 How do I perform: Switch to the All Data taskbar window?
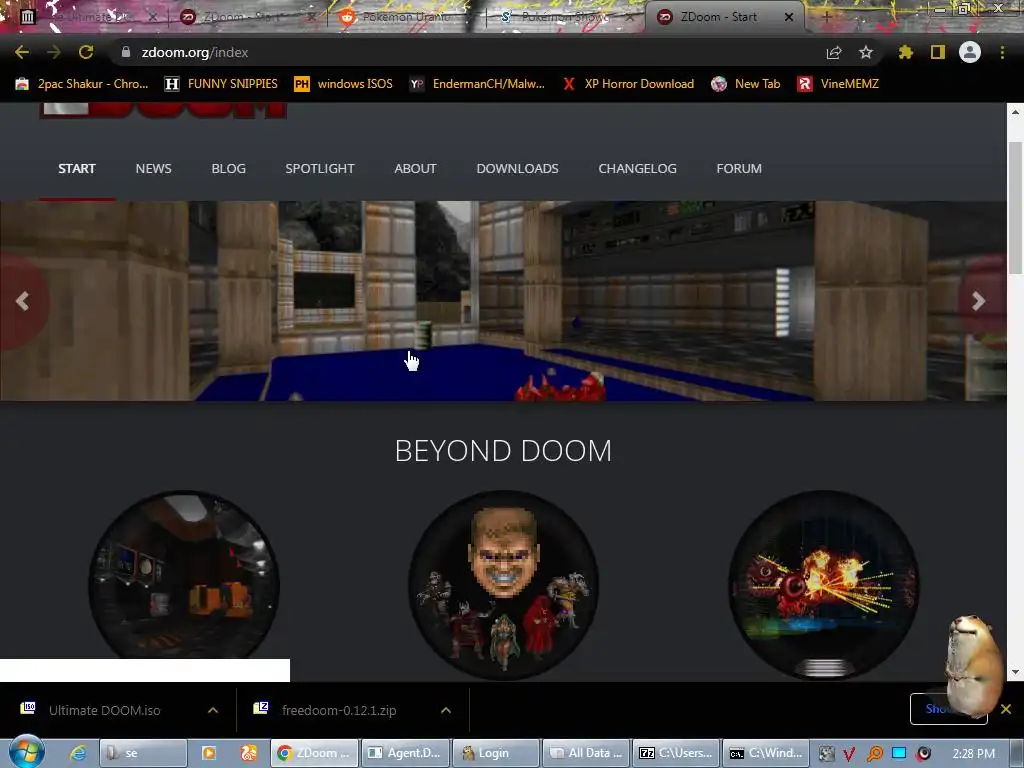coord(586,753)
